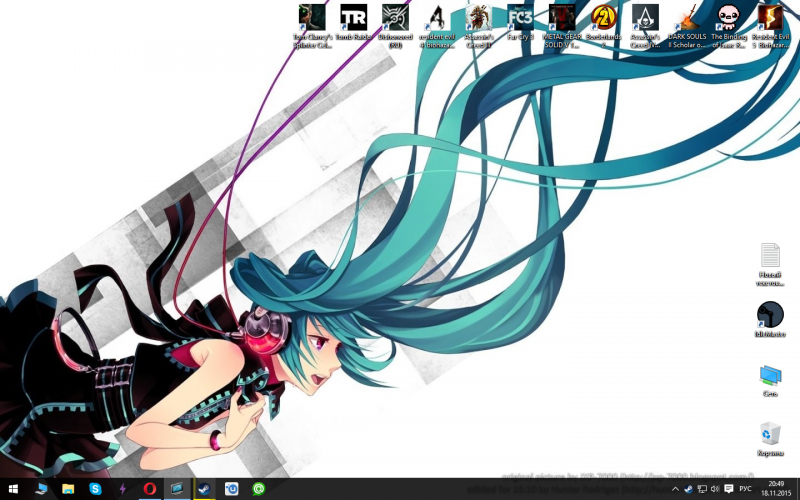The height and width of the screenshot is (500, 800).
Task: Open the Borderlands 2 desktop icon
Action: pyautogui.click(x=604, y=26)
